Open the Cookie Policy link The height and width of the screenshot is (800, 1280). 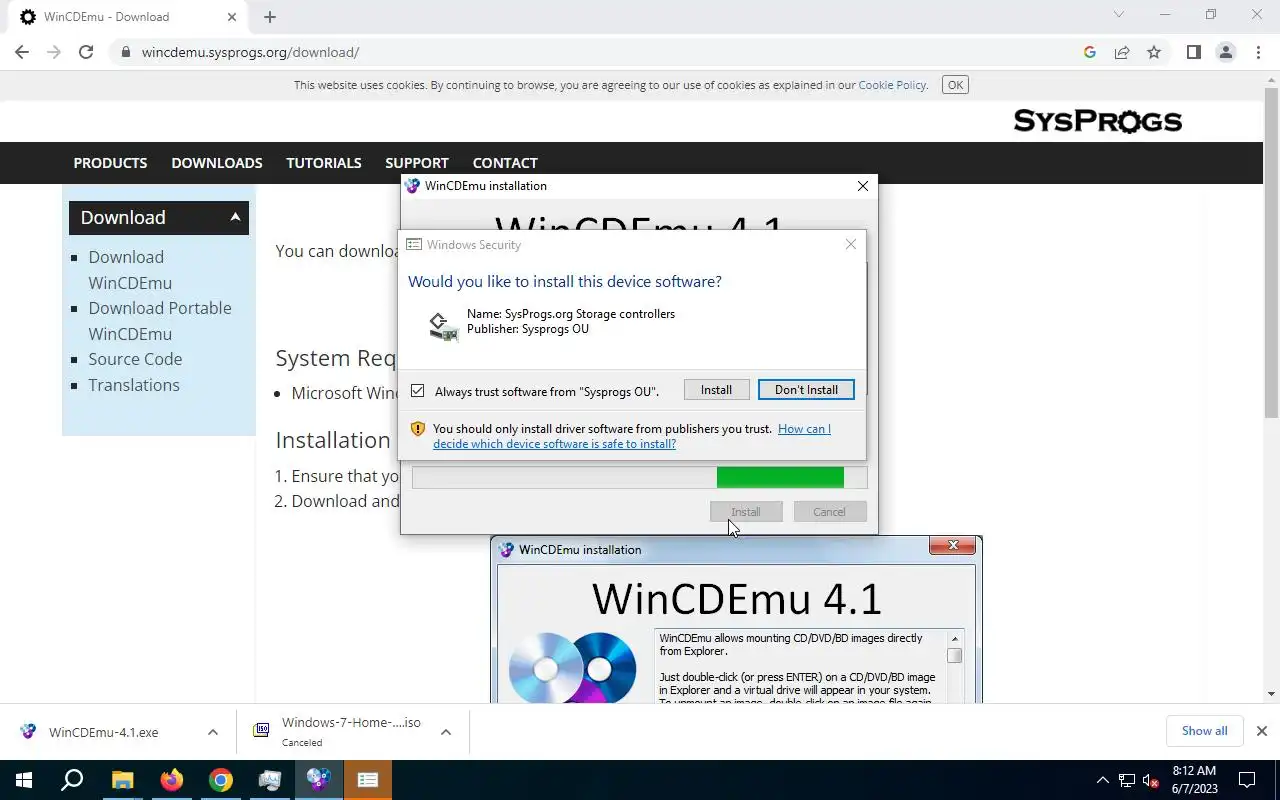click(892, 85)
